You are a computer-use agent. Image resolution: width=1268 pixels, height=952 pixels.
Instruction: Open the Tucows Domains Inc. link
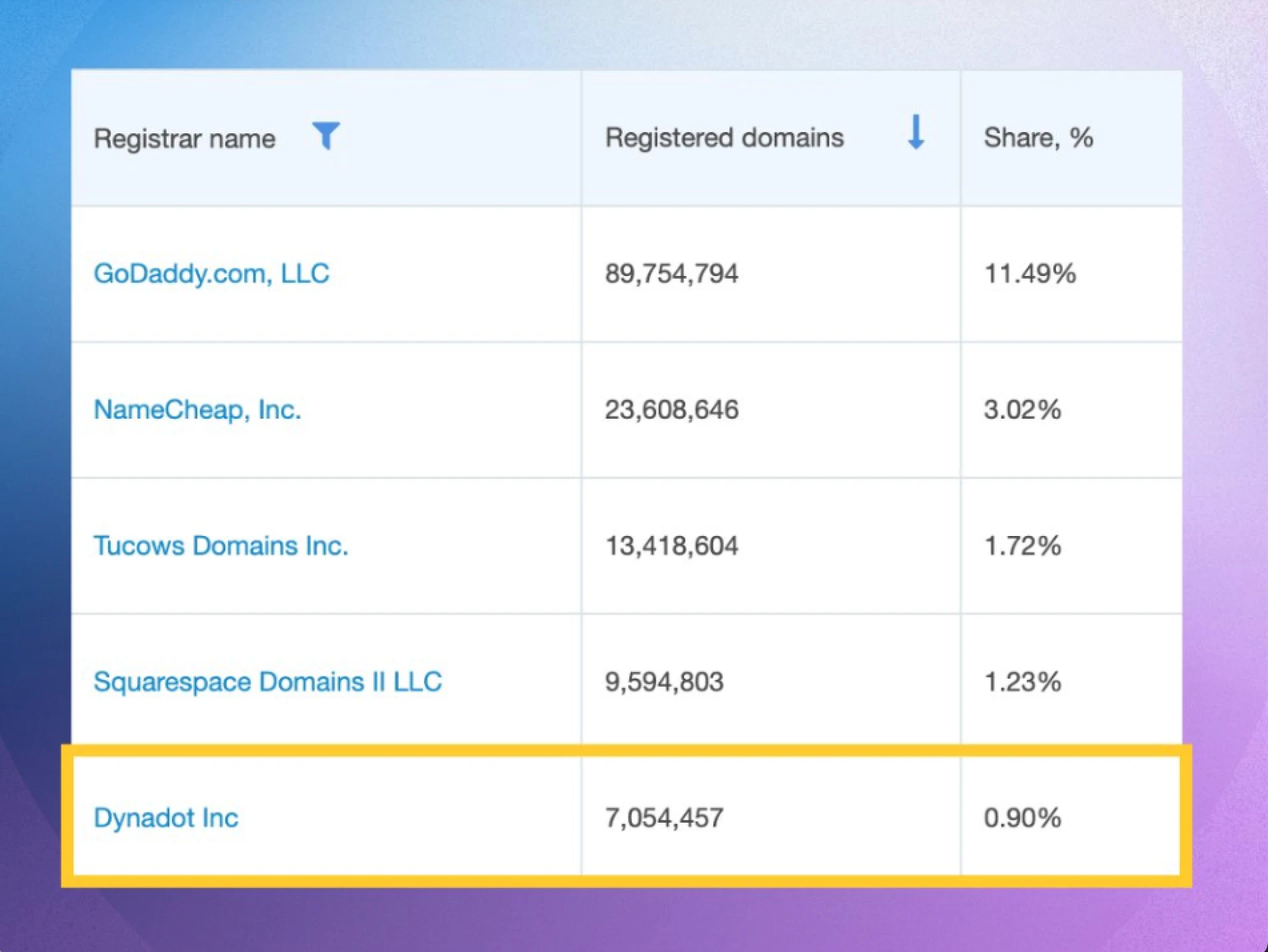[x=221, y=545]
